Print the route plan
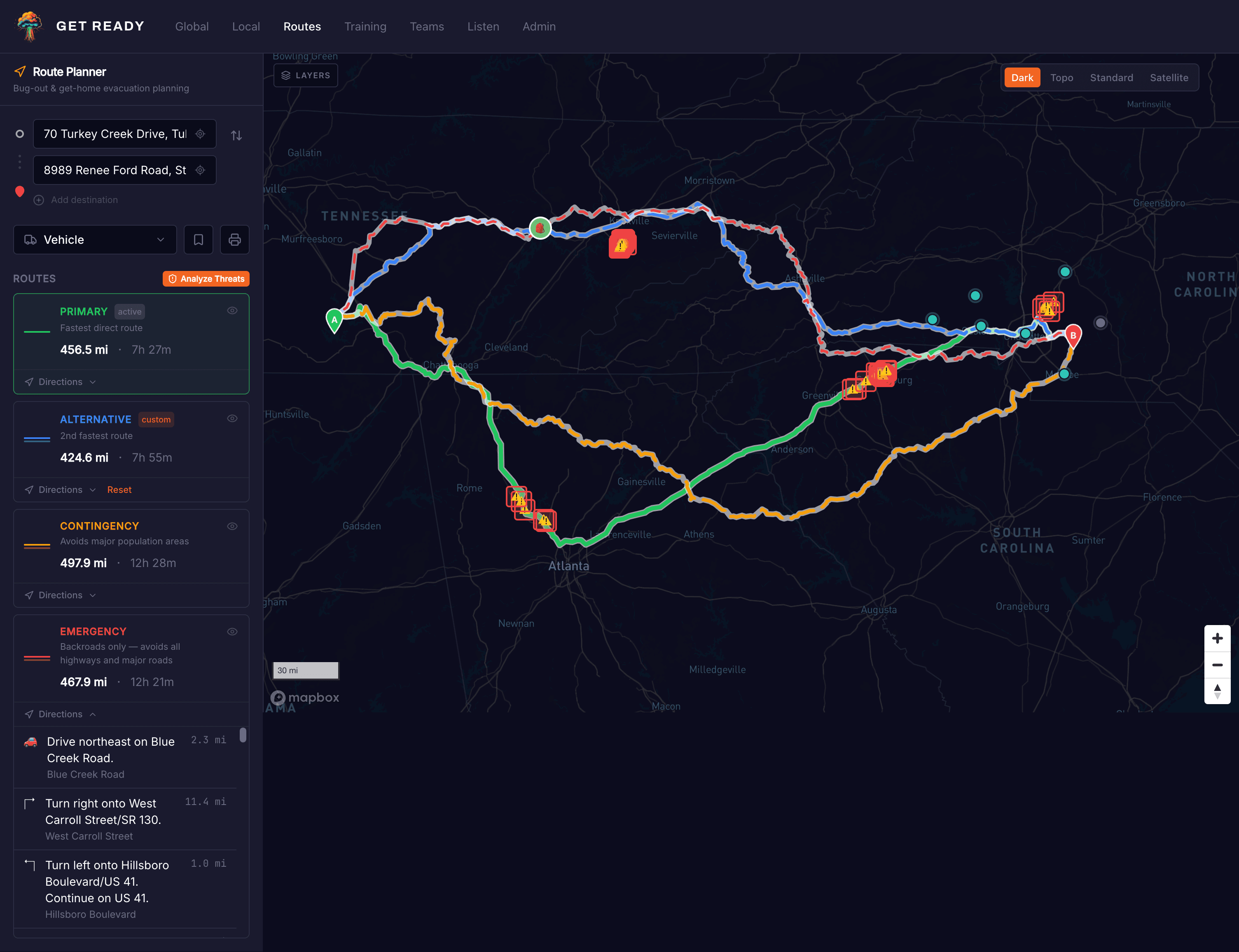Image resolution: width=1239 pixels, height=952 pixels. coord(234,239)
